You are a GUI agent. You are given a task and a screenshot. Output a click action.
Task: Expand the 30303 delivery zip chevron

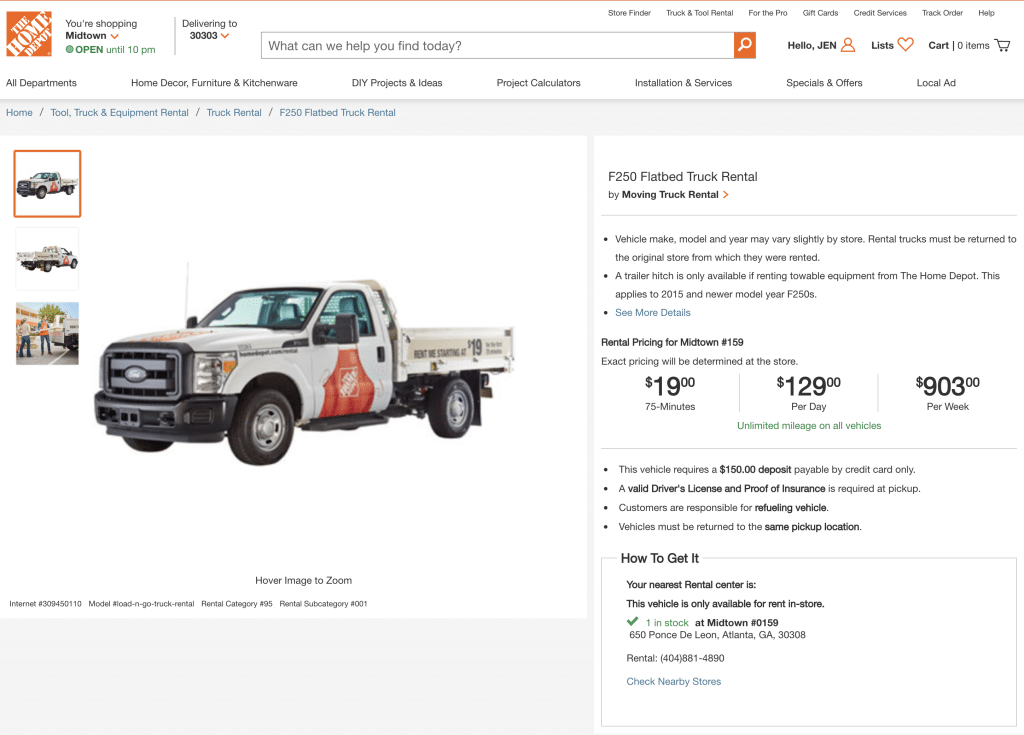225,37
